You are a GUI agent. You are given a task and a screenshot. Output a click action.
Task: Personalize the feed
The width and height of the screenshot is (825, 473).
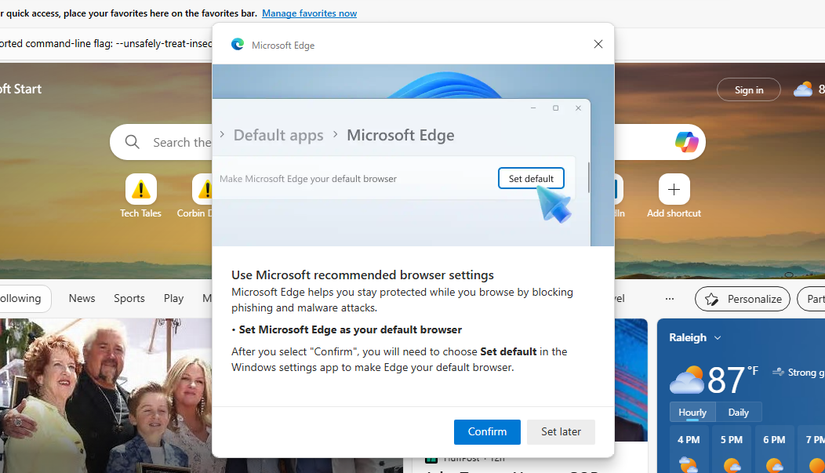[742, 299]
